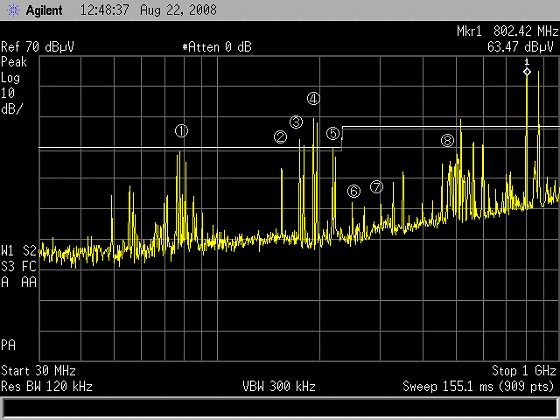The height and width of the screenshot is (420, 560).
Task: Click the A AA status label
Action: (x=19, y=282)
